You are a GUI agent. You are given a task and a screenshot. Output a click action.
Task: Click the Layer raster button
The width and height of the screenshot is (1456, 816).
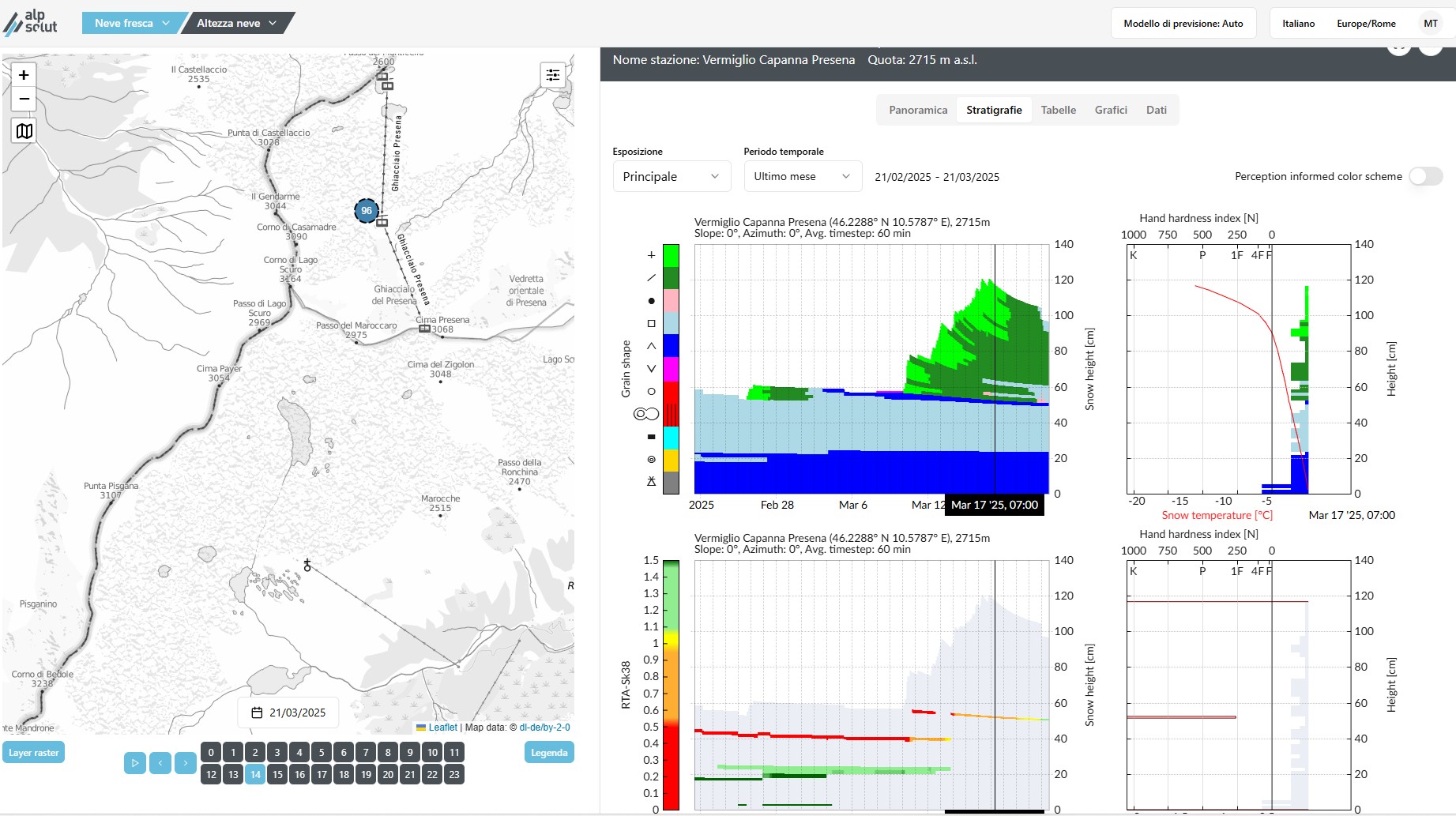[x=34, y=753]
